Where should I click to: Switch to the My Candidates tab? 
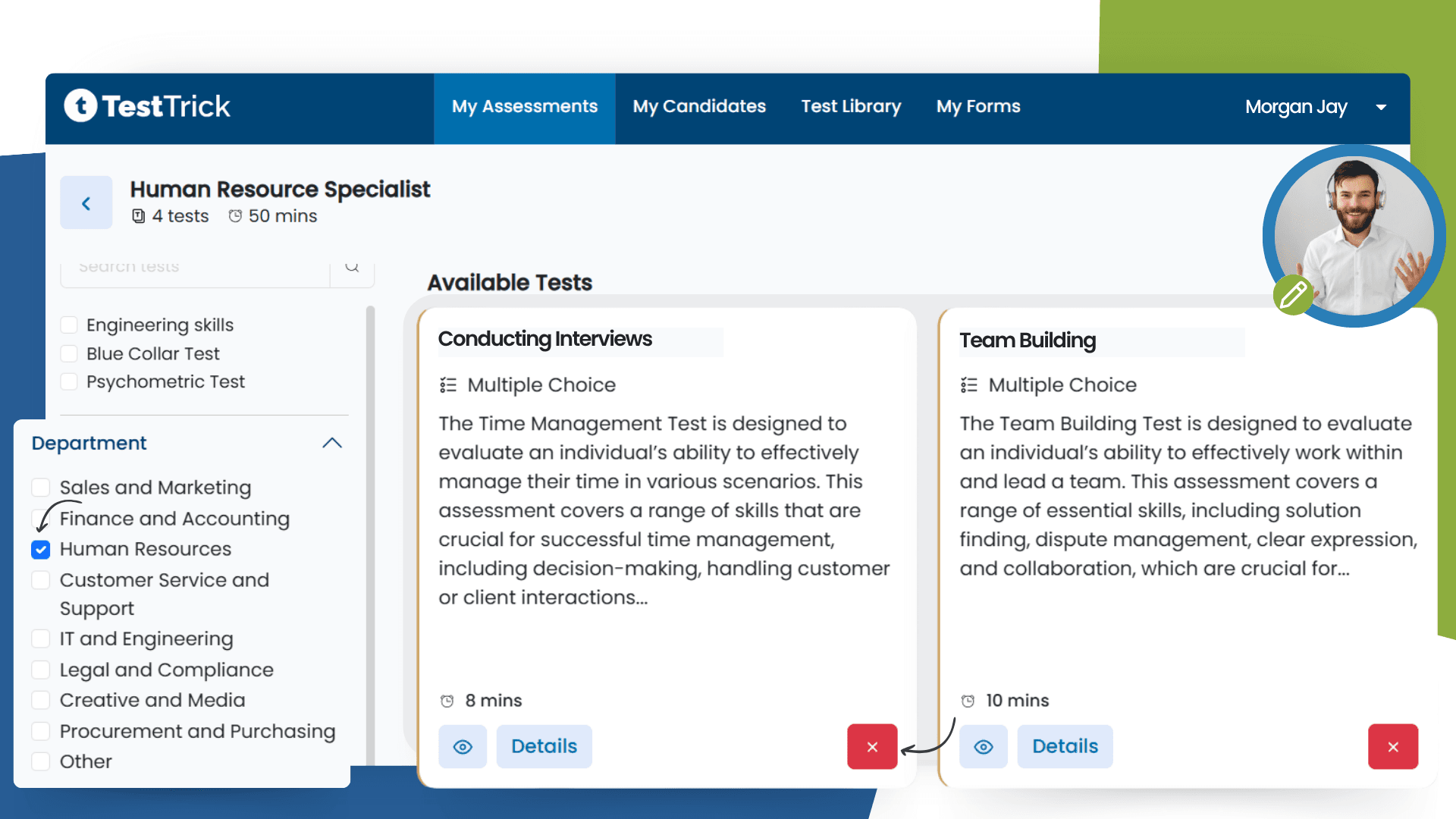click(x=699, y=106)
